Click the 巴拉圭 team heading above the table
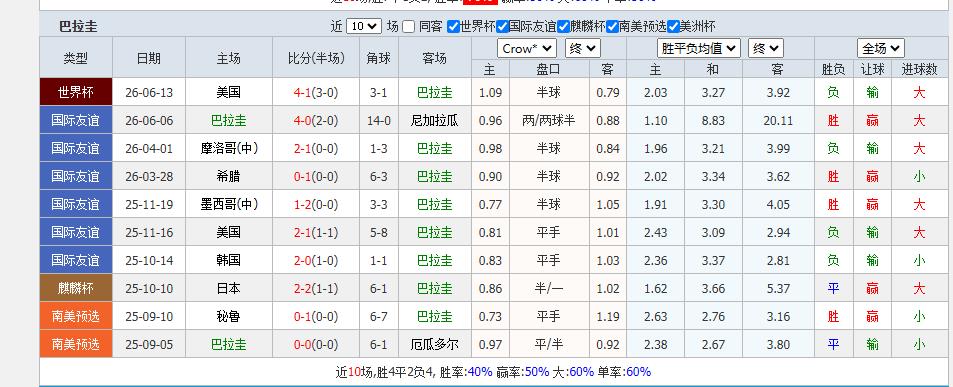This screenshot has height=387, width=953. tap(78, 27)
